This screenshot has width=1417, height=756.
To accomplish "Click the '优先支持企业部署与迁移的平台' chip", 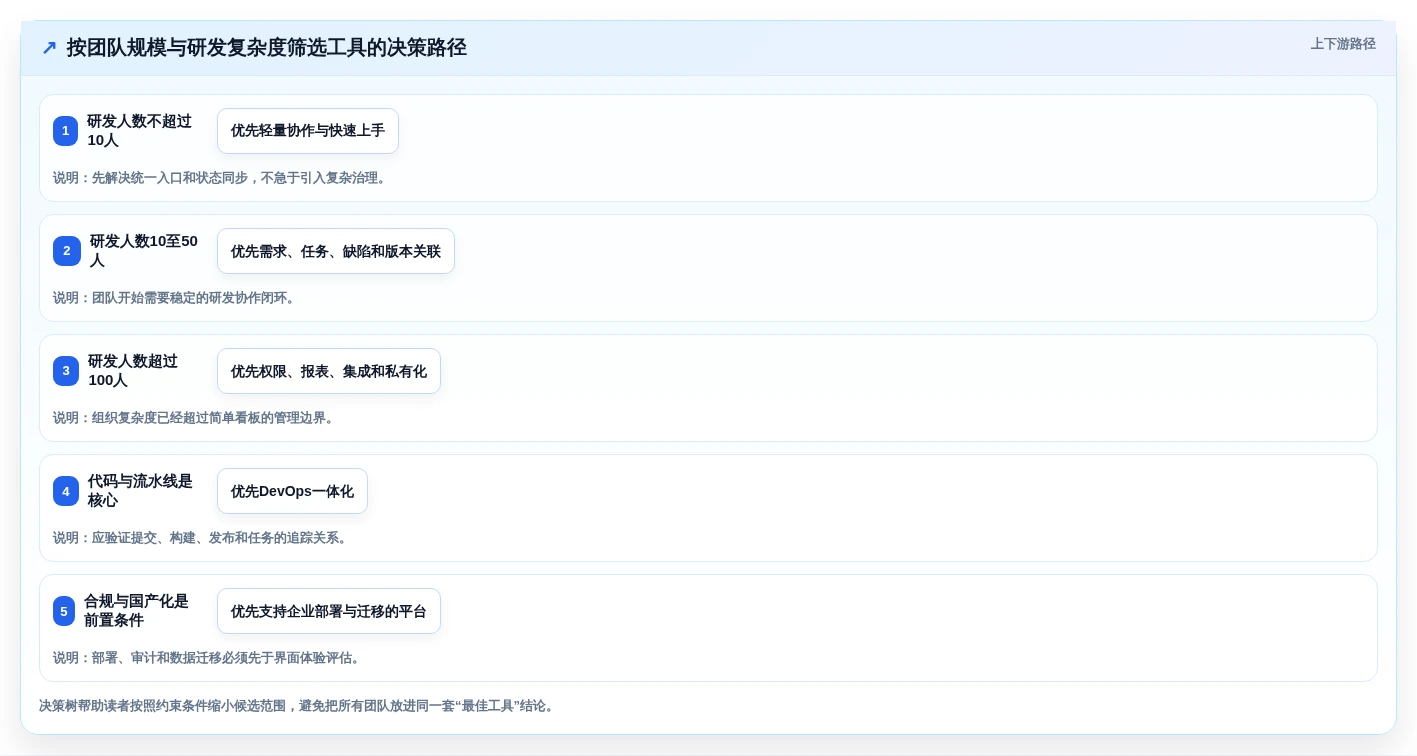I will [x=329, y=611].
